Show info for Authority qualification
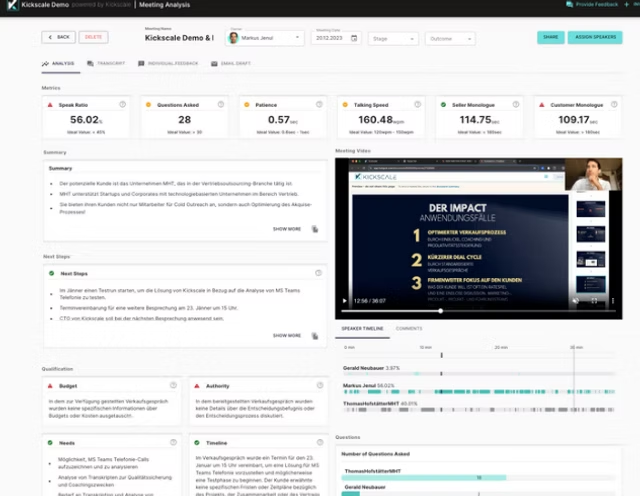640x496 pixels. (x=320, y=385)
